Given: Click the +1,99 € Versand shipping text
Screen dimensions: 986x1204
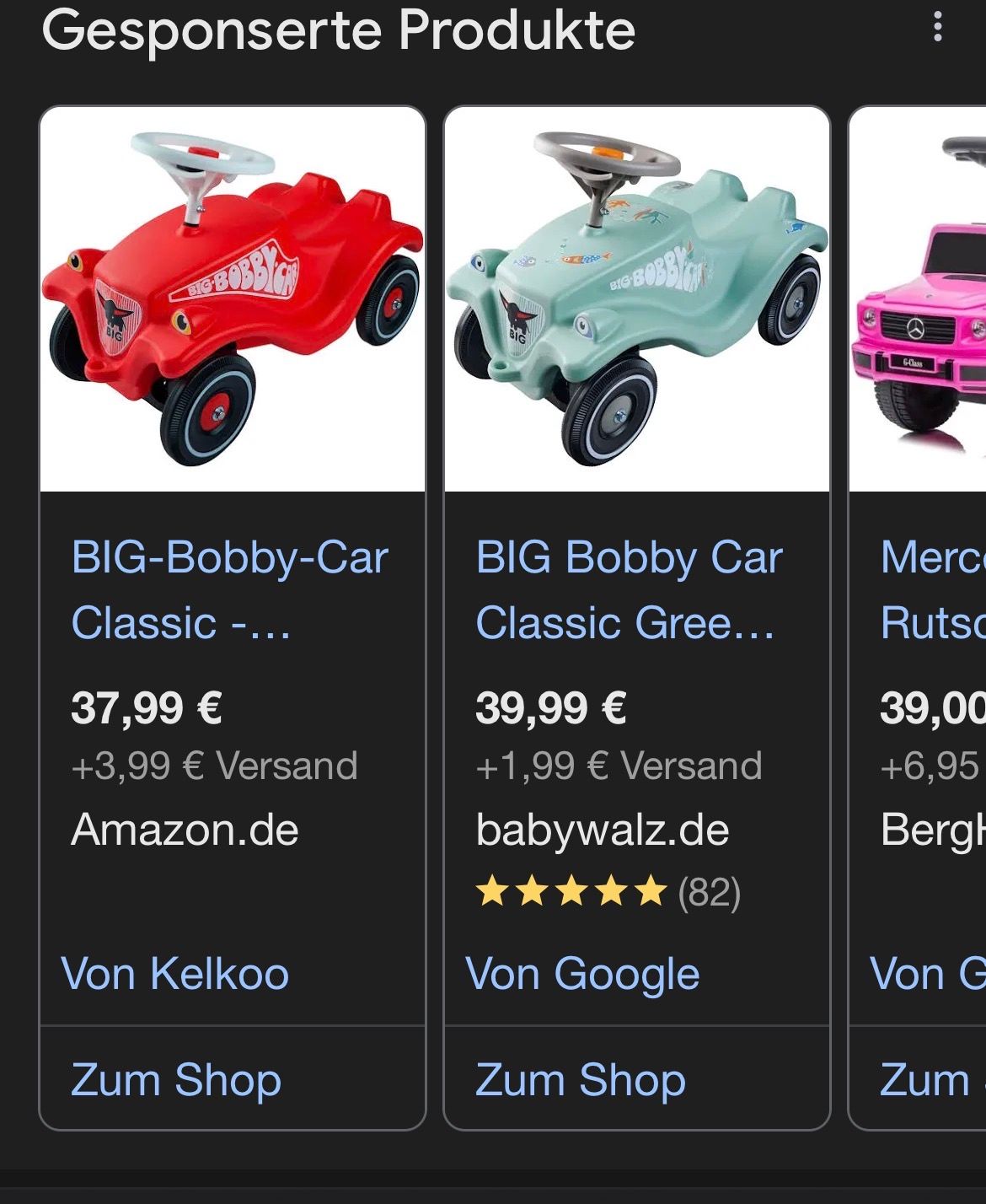Looking at the screenshot, I should (x=619, y=766).
